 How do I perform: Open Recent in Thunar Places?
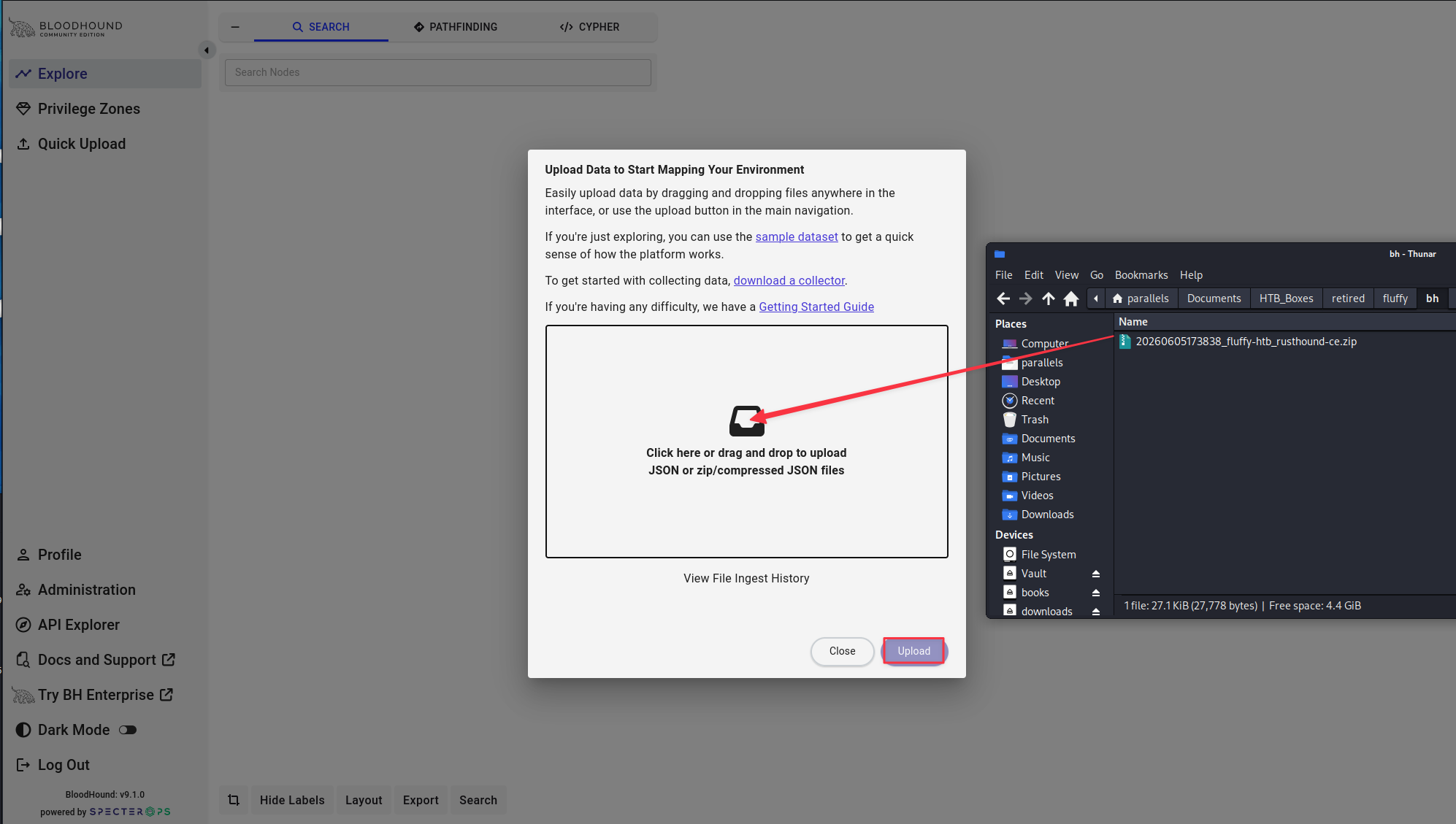(x=1038, y=401)
